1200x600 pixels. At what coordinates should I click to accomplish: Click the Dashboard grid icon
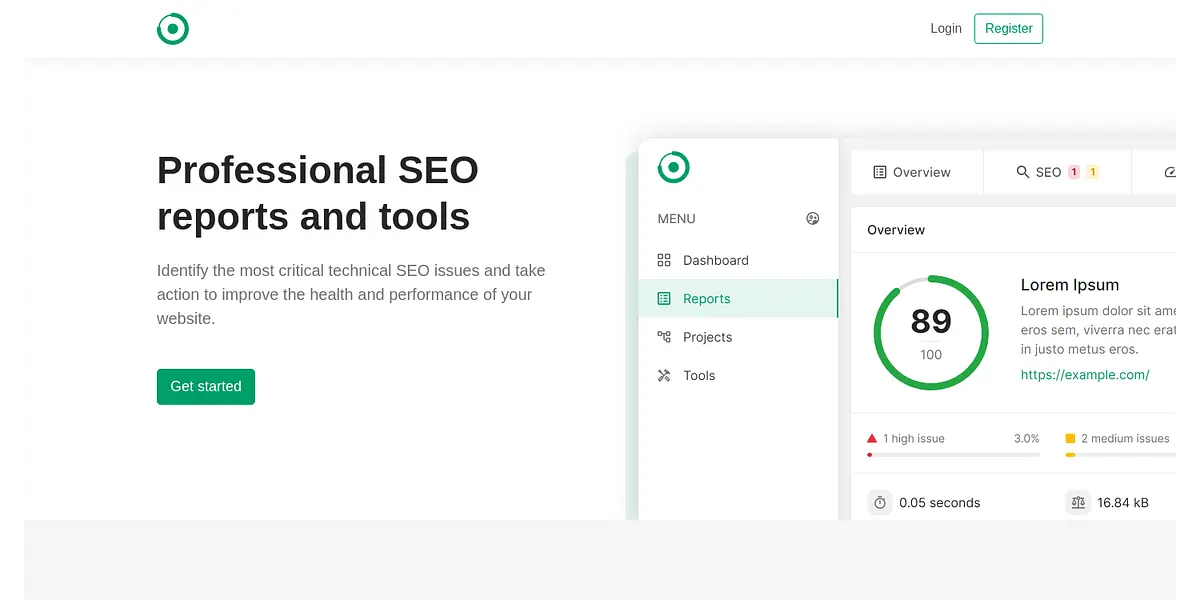664,260
